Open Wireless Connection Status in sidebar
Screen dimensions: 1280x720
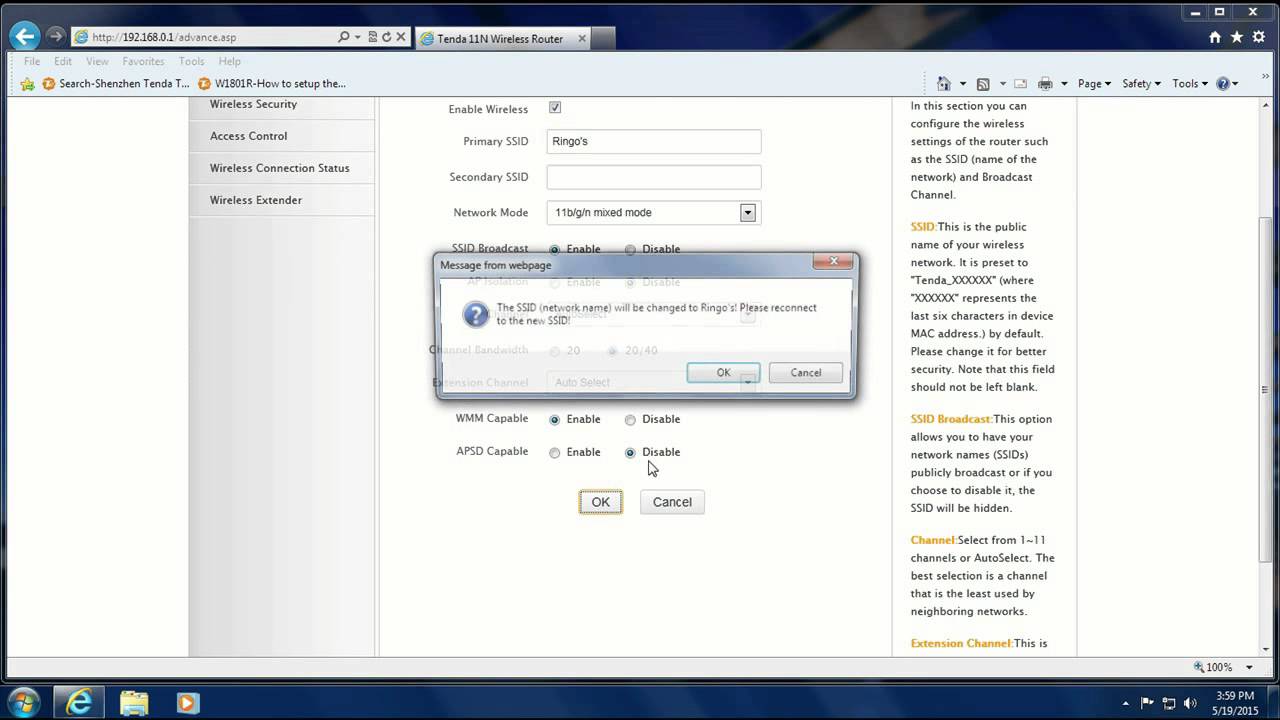(x=280, y=168)
